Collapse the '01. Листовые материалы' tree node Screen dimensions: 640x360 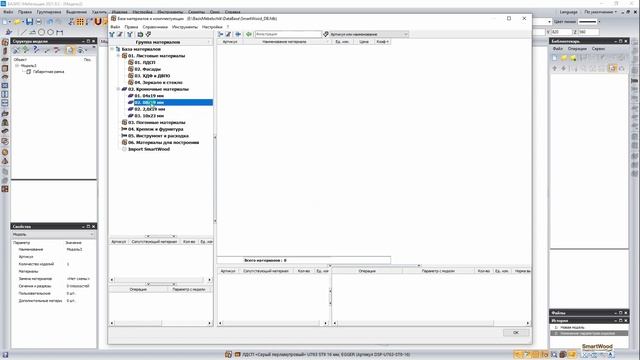[118, 56]
